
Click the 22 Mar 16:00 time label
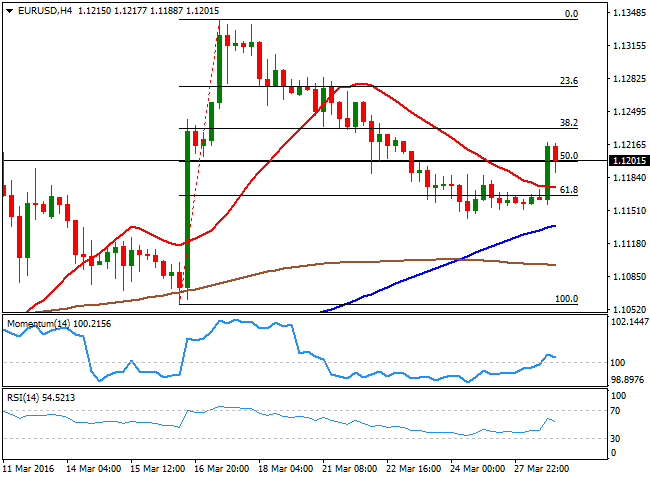pos(413,469)
